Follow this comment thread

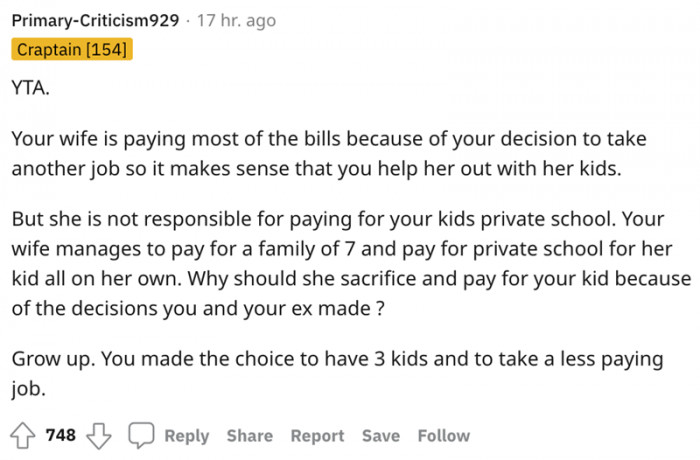click(x=443, y=435)
